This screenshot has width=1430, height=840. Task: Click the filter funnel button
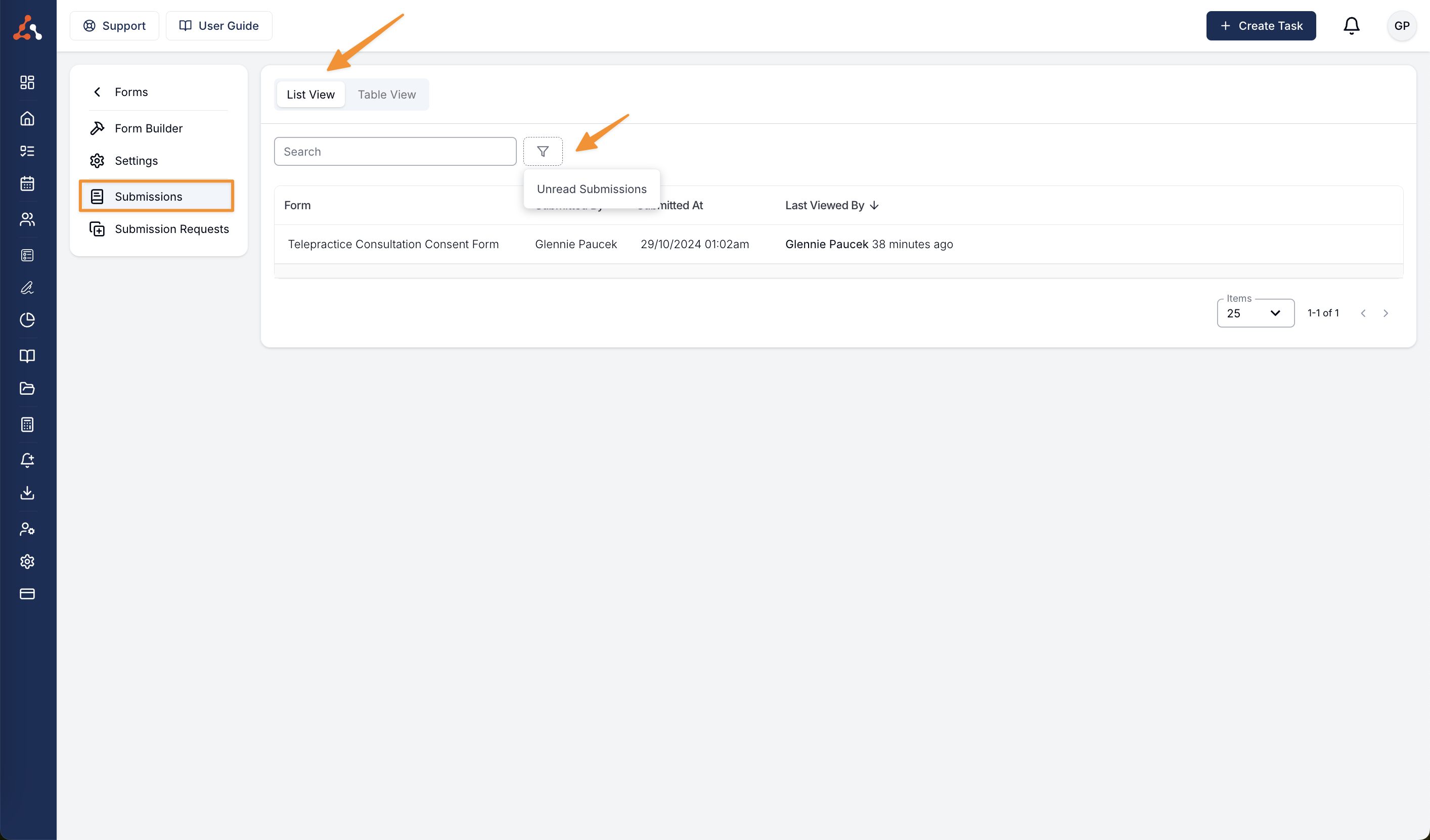click(543, 152)
